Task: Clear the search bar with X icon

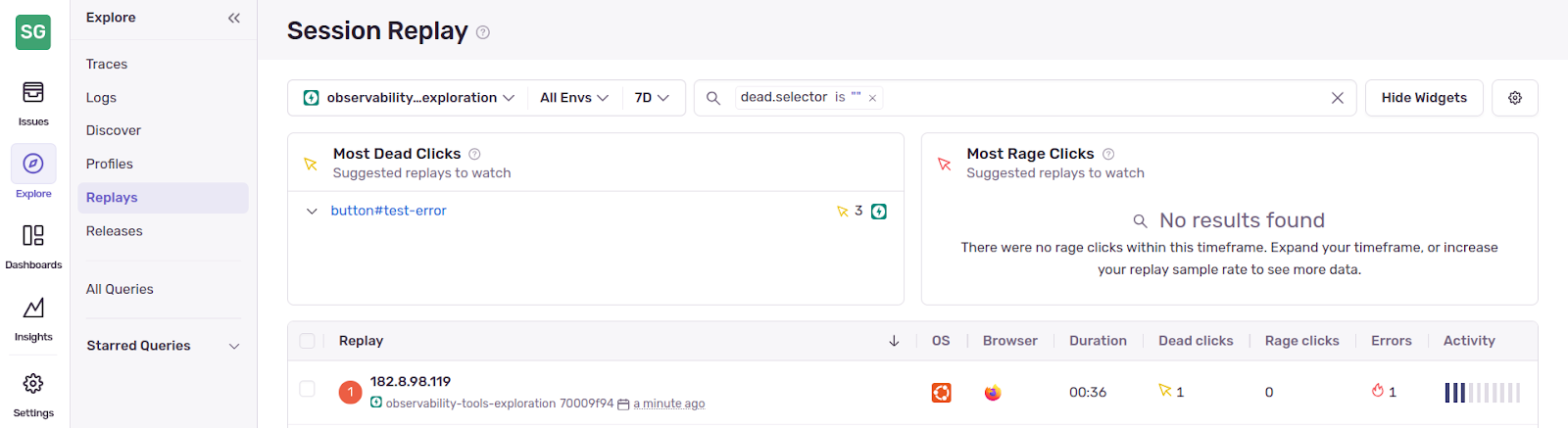Action: [x=1337, y=98]
